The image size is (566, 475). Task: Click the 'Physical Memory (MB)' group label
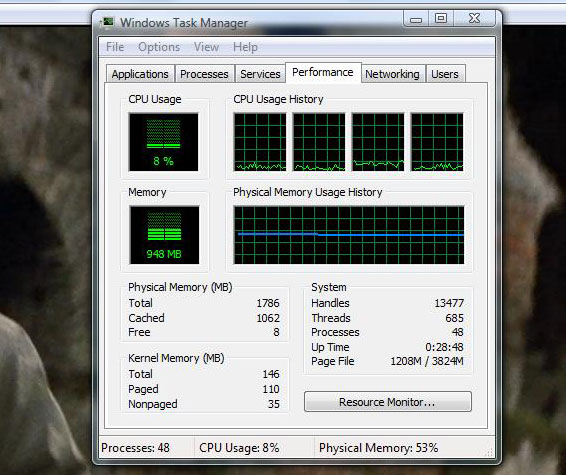180,287
